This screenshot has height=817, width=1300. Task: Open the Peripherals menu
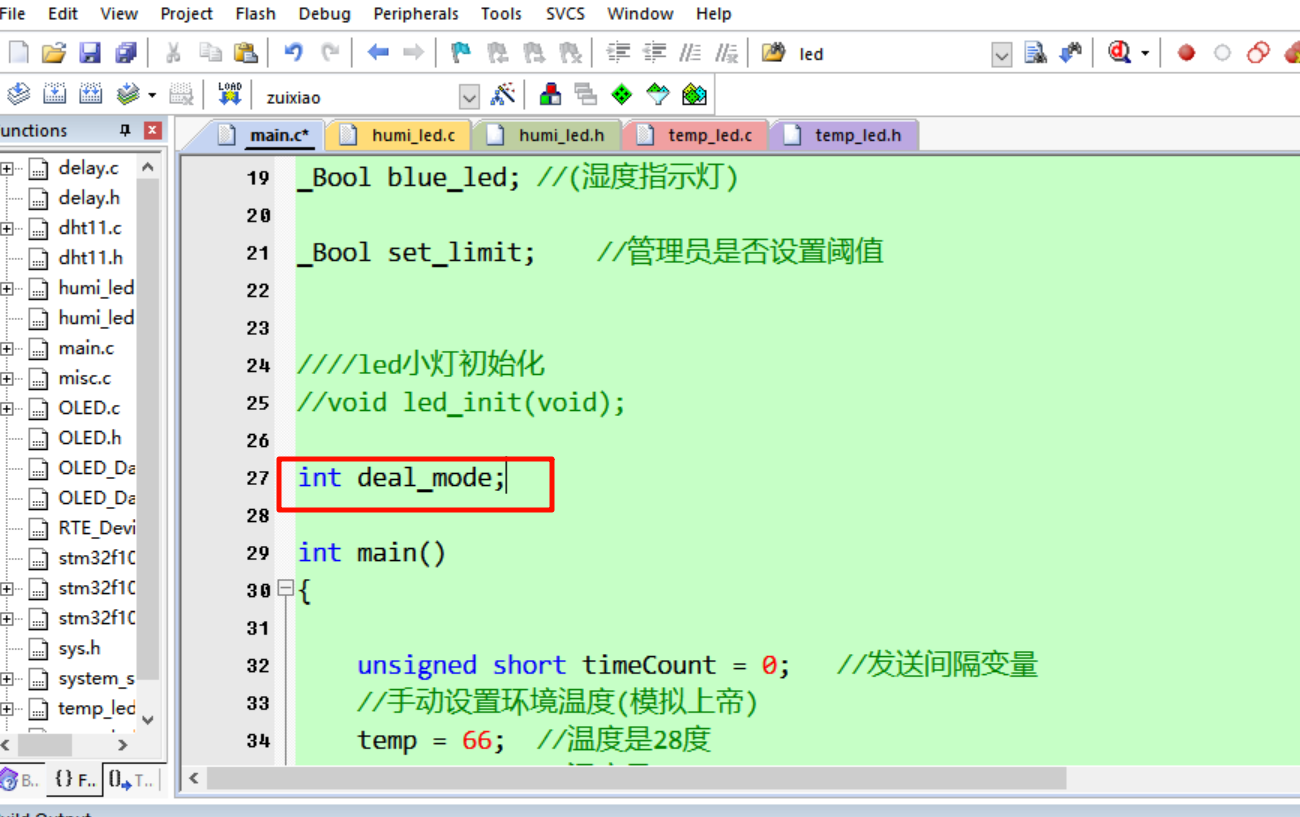[x=416, y=14]
